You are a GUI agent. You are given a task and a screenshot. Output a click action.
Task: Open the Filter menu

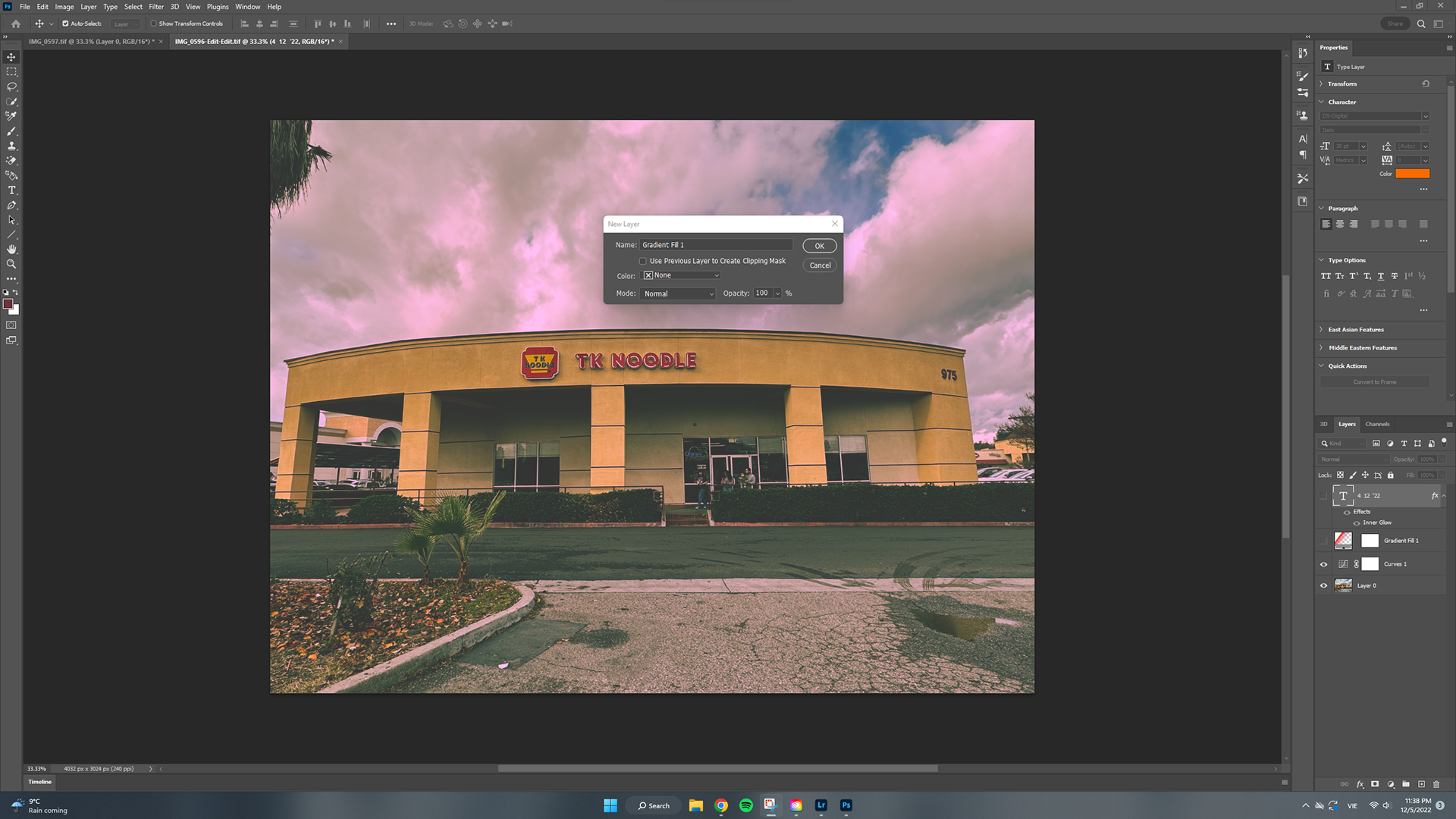click(x=156, y=6)
